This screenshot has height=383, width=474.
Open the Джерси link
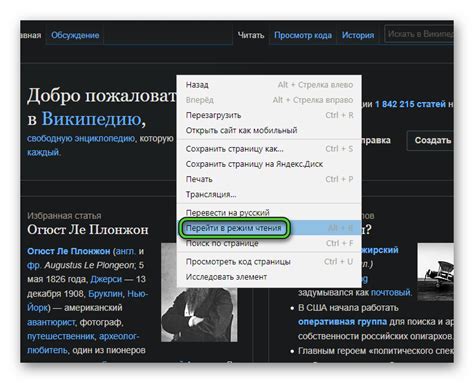(106, 279)
